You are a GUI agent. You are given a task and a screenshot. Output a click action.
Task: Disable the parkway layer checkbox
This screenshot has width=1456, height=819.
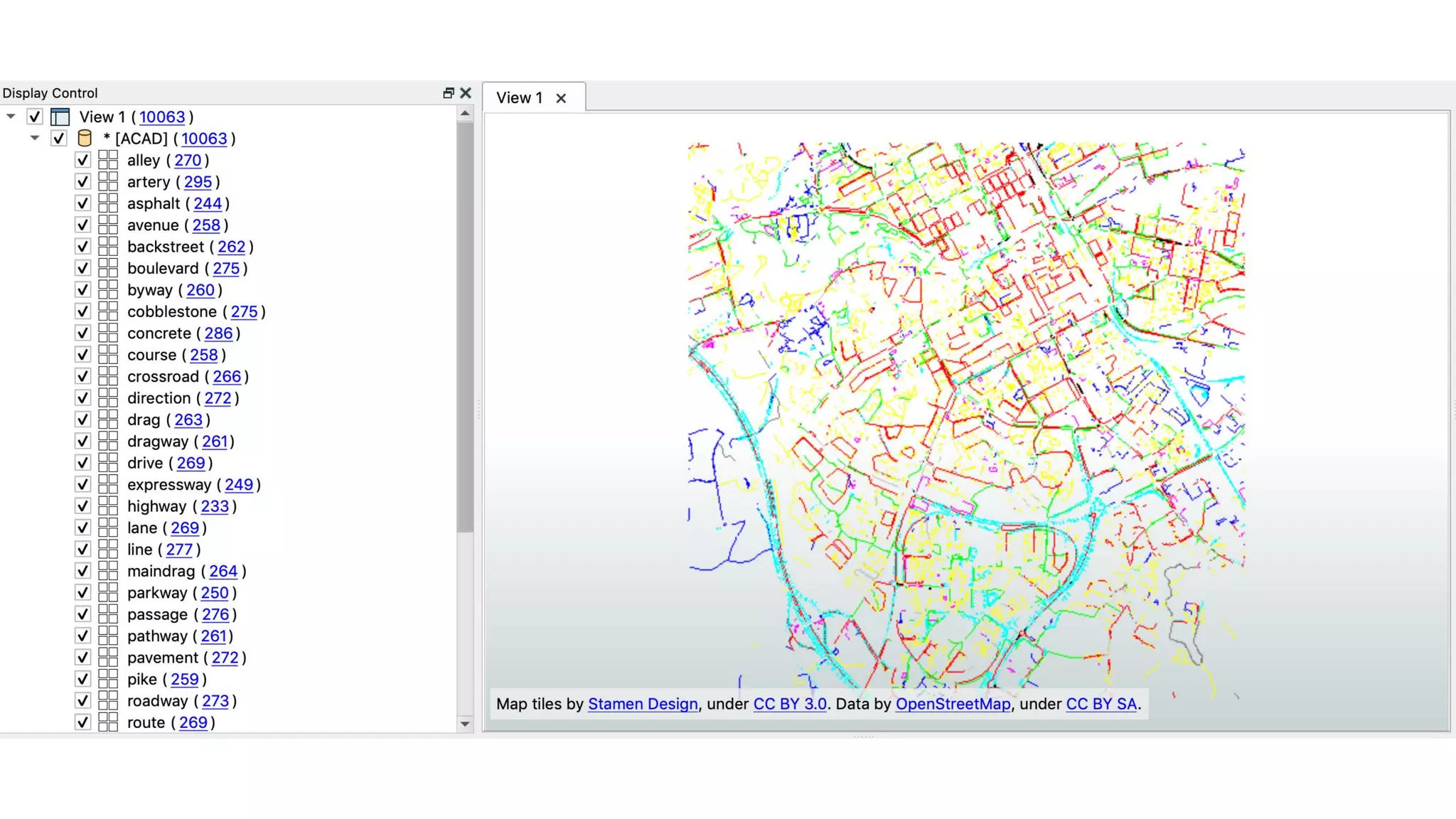pos(82,592)
